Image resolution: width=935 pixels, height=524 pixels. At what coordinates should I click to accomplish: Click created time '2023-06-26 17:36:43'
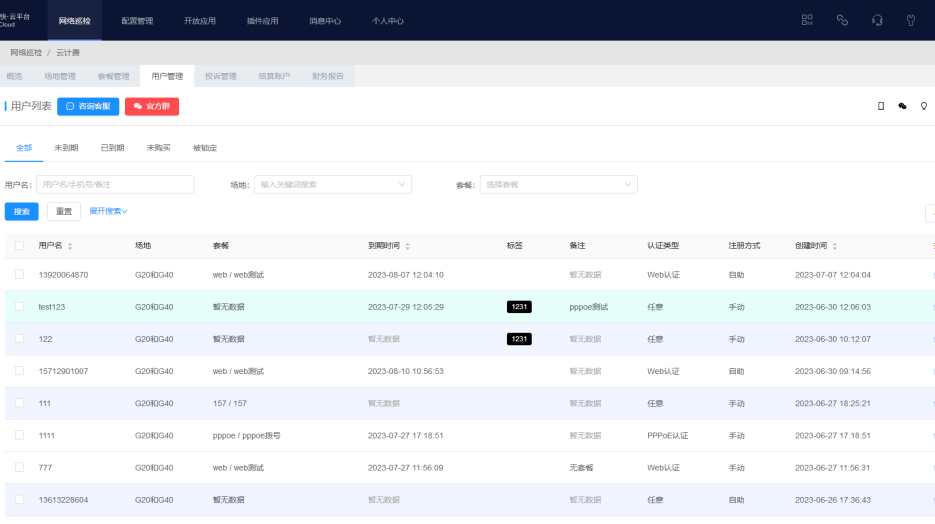tap(833, 500)
